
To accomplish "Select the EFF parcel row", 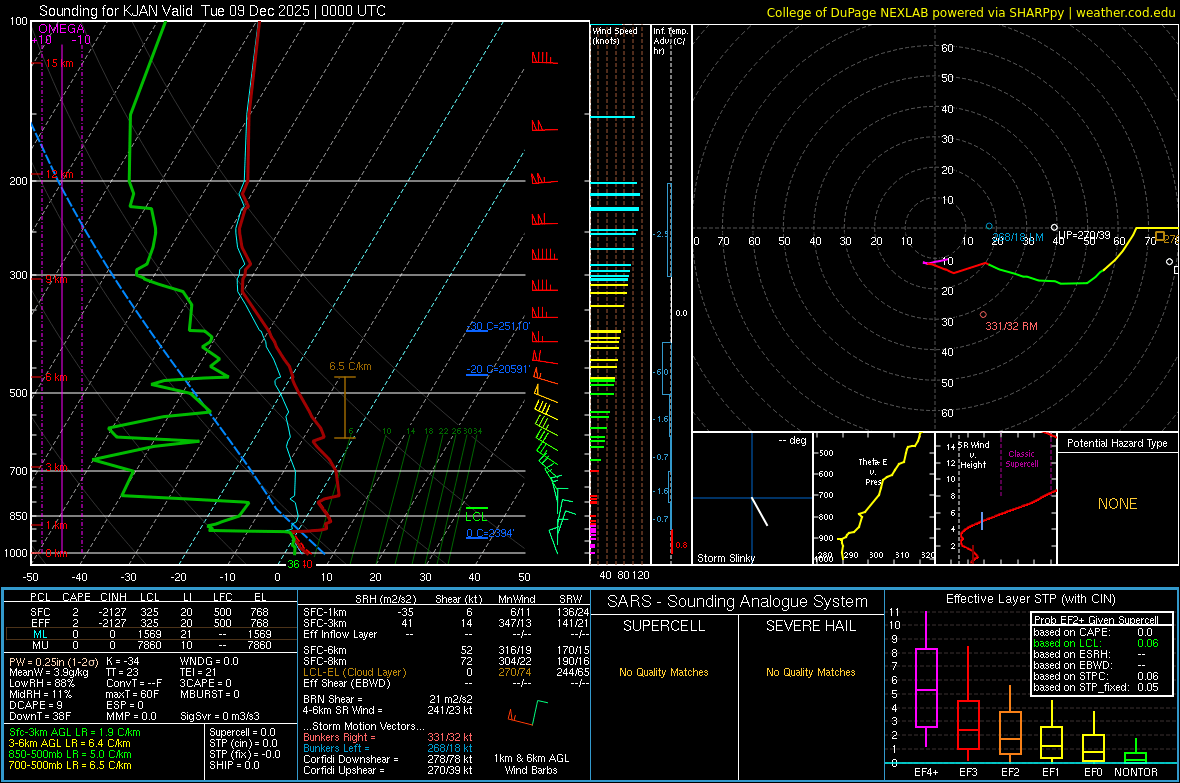I will coord(151,623).
